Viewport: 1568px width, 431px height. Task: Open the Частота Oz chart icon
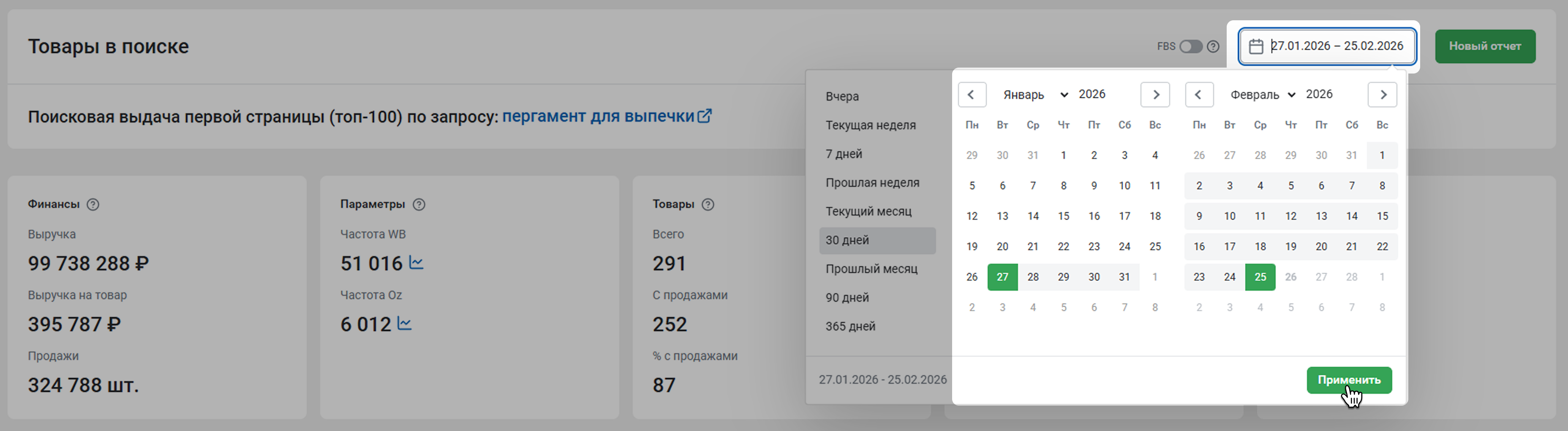[405, 323]
